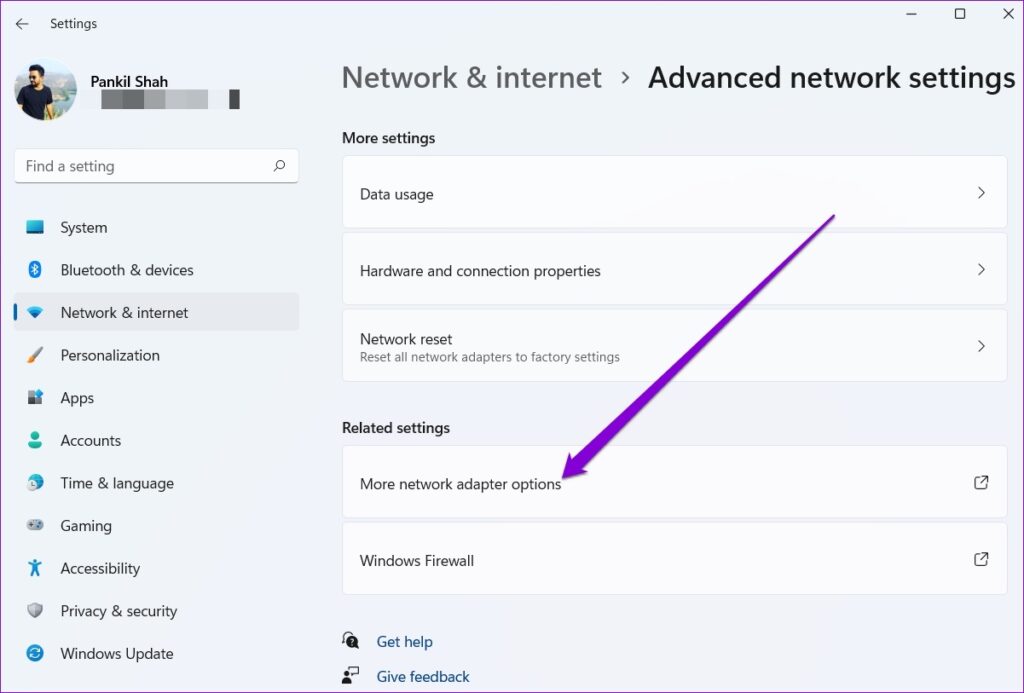Select the Gaming Xbox icon
1024x693 pixels.
[35, 525]
